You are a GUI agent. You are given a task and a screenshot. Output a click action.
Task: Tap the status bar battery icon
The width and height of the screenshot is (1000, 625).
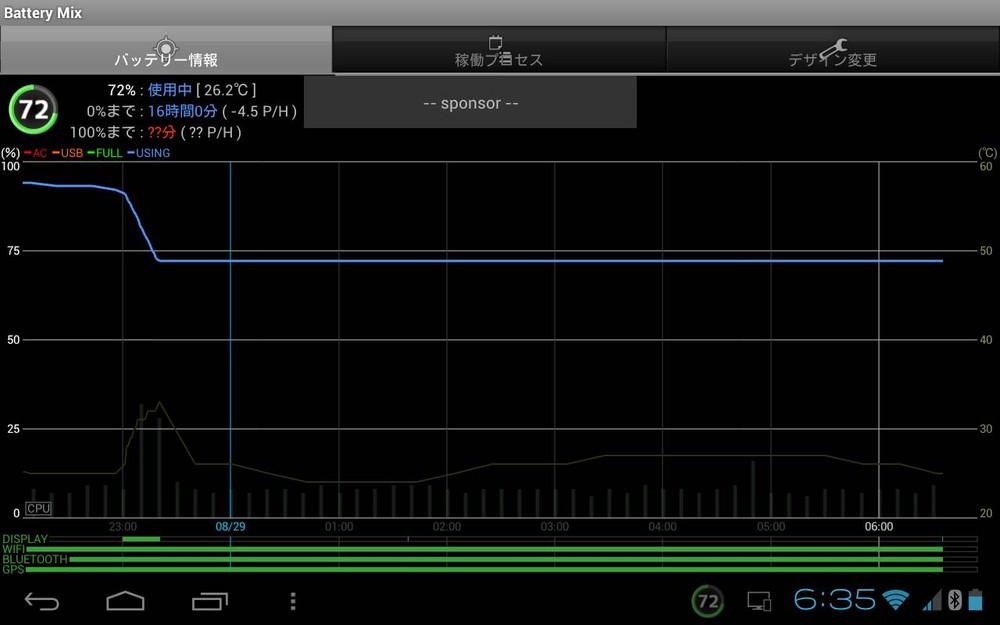pyautogui.click(x=976, y=600)
